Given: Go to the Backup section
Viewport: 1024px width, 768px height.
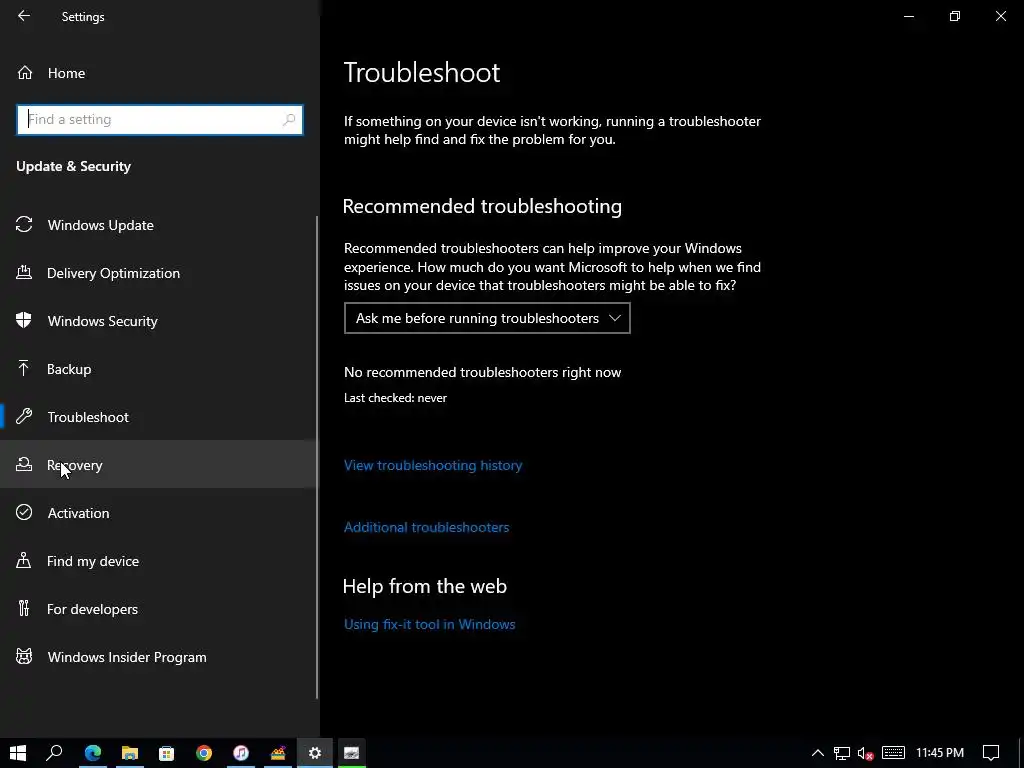Looking at the screenshot, I should coord(159,369).
